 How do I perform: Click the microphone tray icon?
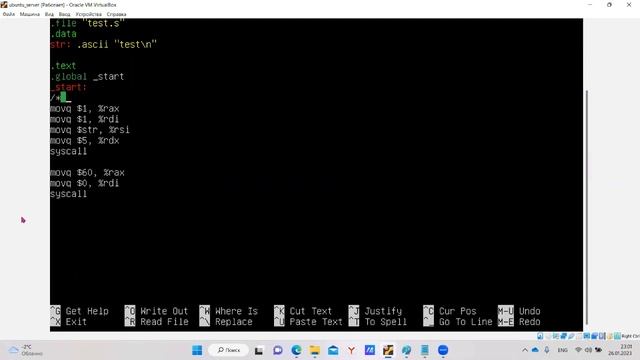coord(547,350)
